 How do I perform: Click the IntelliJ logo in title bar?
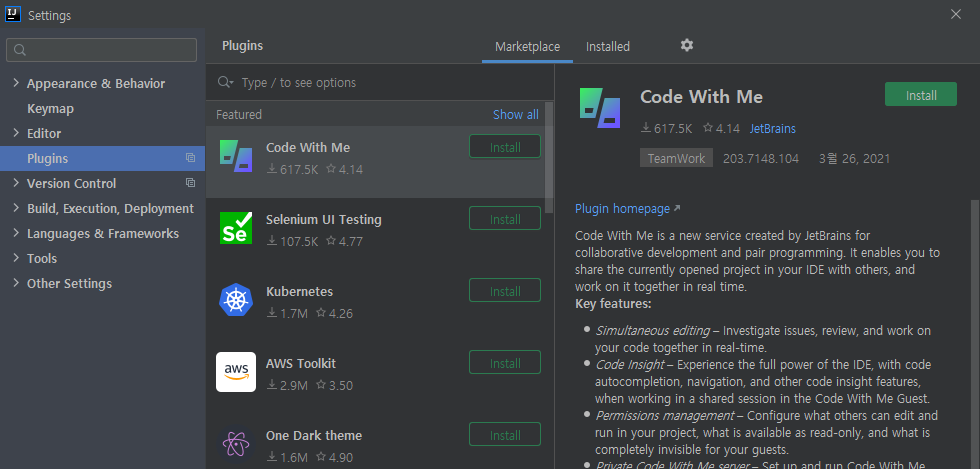click(12, 14)
